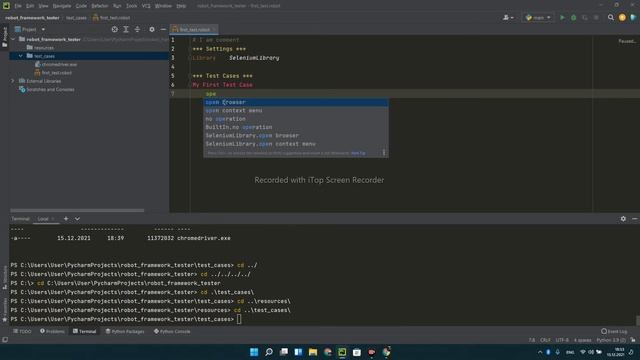Open Terminal panel settings gear
Screen dimensions: 640x360
point(623,219)
